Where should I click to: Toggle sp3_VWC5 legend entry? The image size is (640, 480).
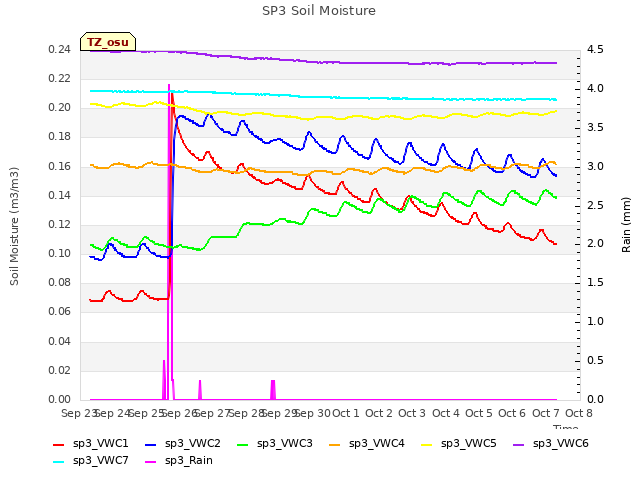459,444
